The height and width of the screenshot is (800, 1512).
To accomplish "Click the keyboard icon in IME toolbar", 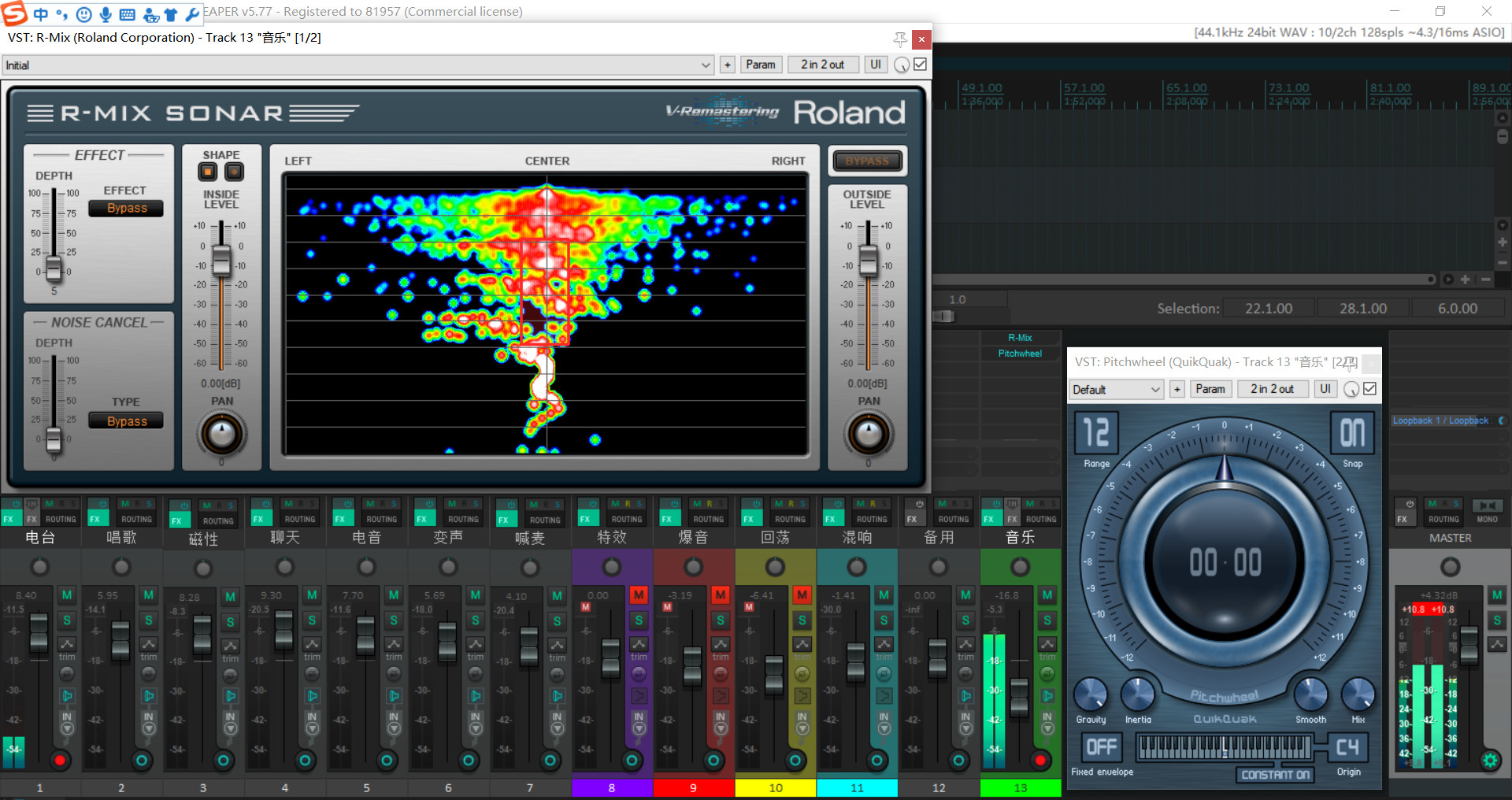I will (x=128, y=14).
